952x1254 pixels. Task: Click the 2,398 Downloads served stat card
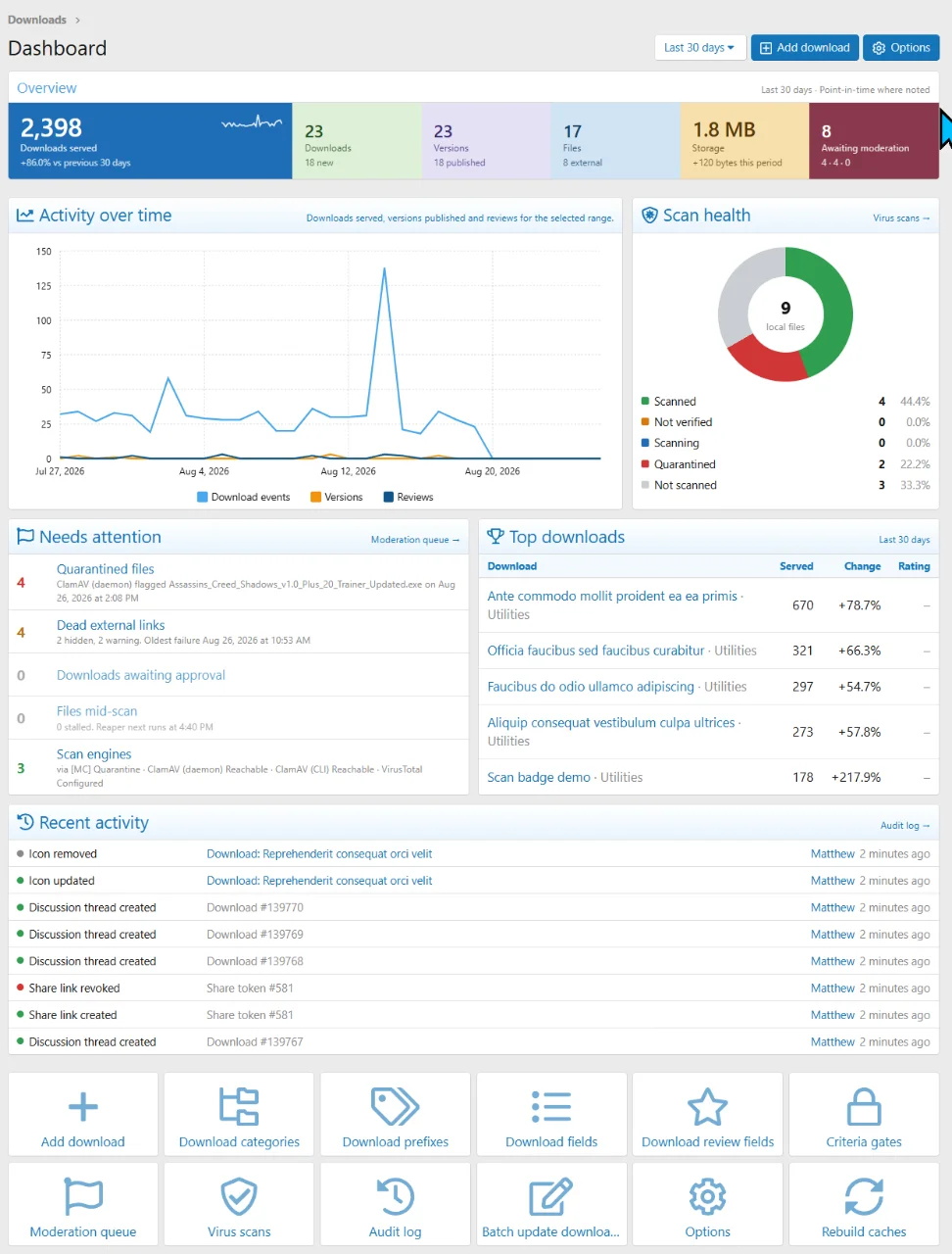tap(151, 141)
